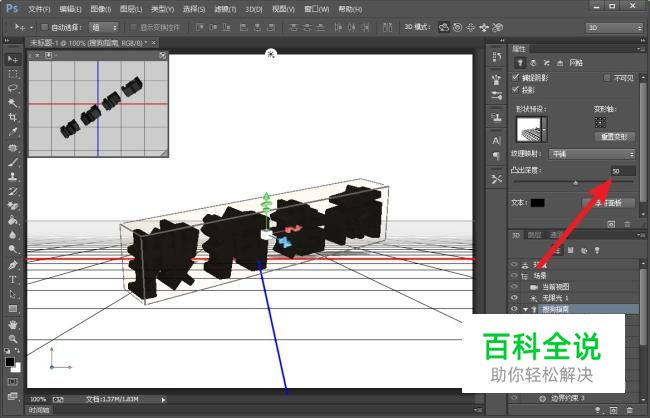
Task: Open the Tool Presets icon in the dock
Action: coord(496,179)
